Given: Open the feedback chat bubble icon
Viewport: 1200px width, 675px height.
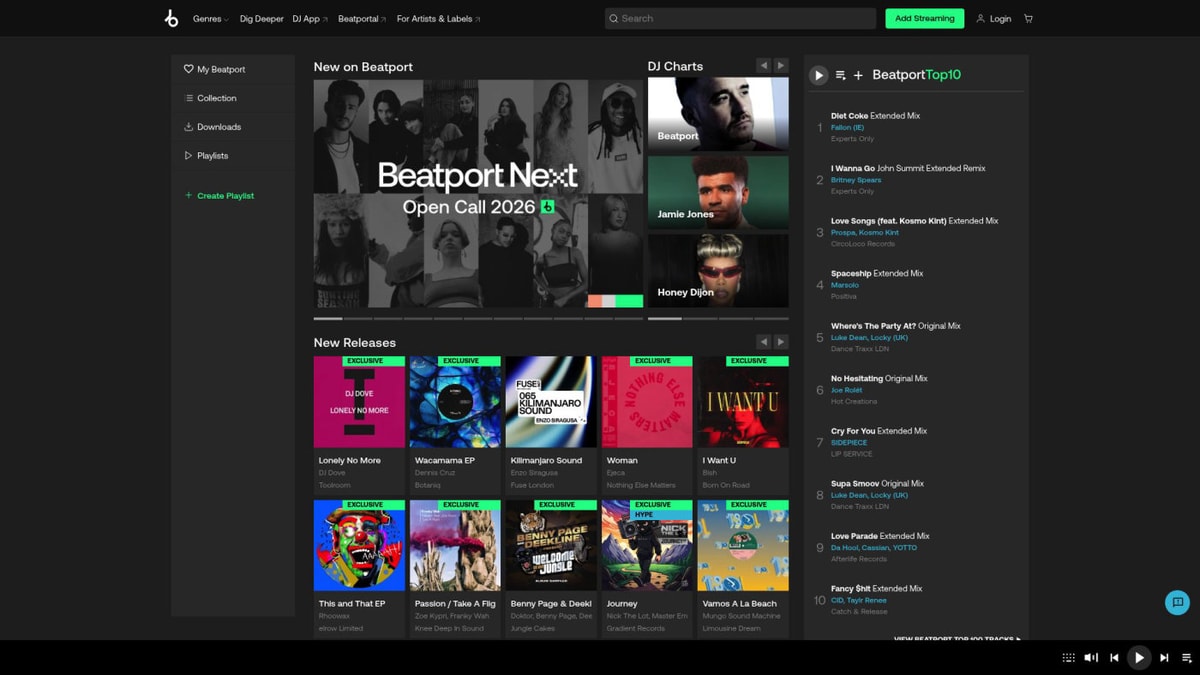Looking at the screenshot, I should [x=1176, y=602].
